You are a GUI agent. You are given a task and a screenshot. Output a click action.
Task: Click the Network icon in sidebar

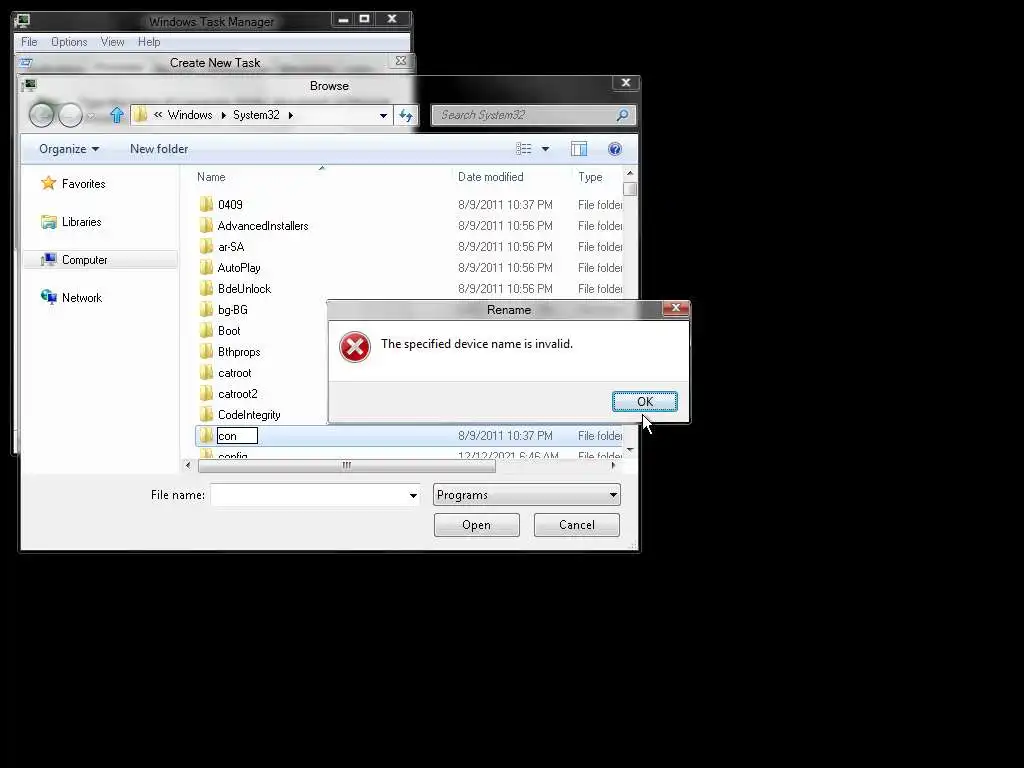pyautogui.click(x=48, y=297)
